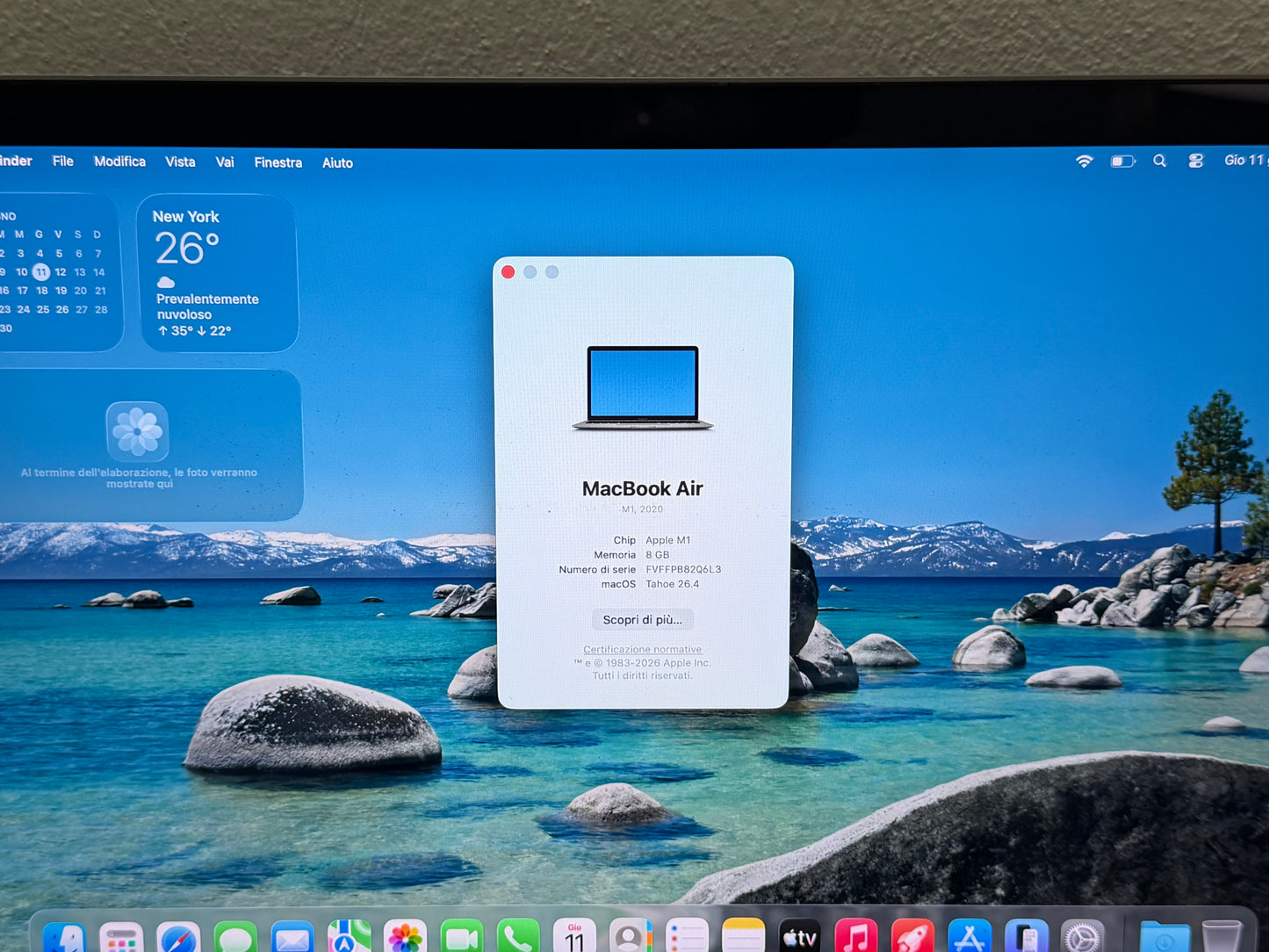Launch Apple TV from the Dock
This screenshot has height=952, width=1269.
click(x=800, y=937)
